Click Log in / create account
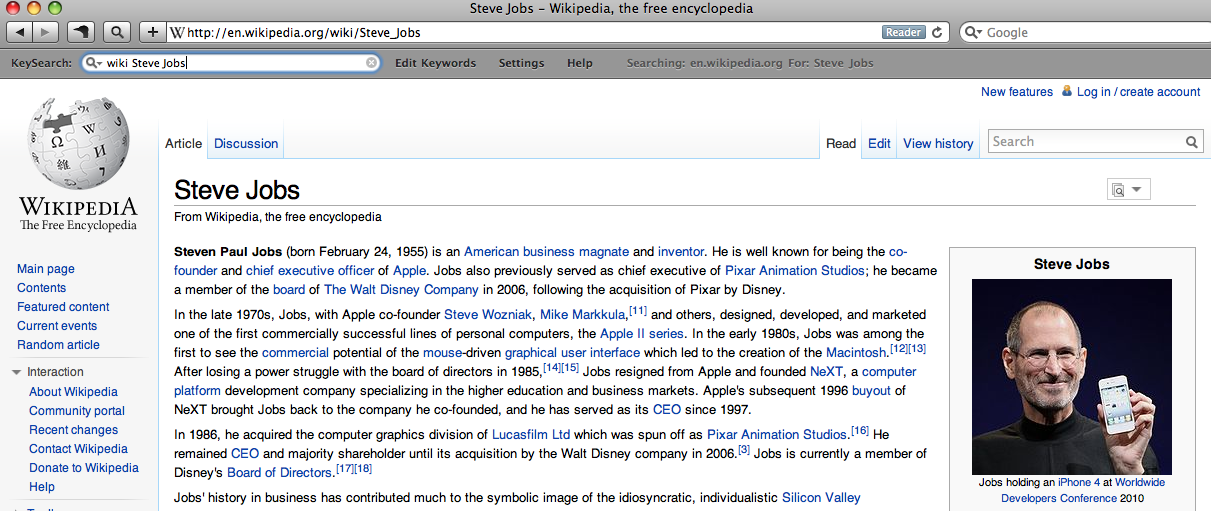This screenshot has width=1211, height=511. 1138,91
